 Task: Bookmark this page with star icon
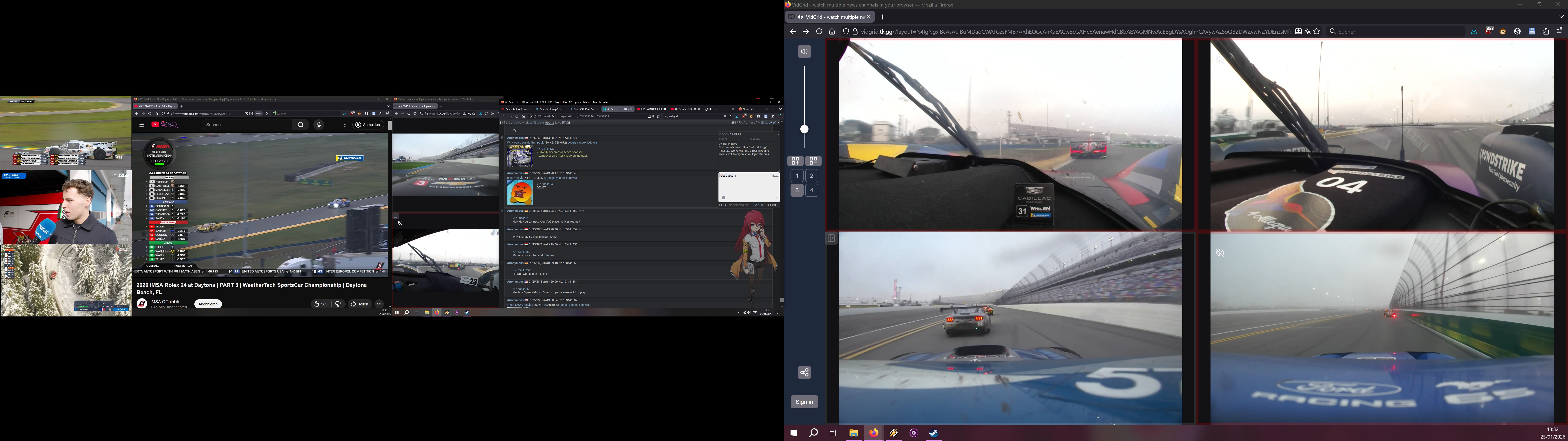[1317, 32]
